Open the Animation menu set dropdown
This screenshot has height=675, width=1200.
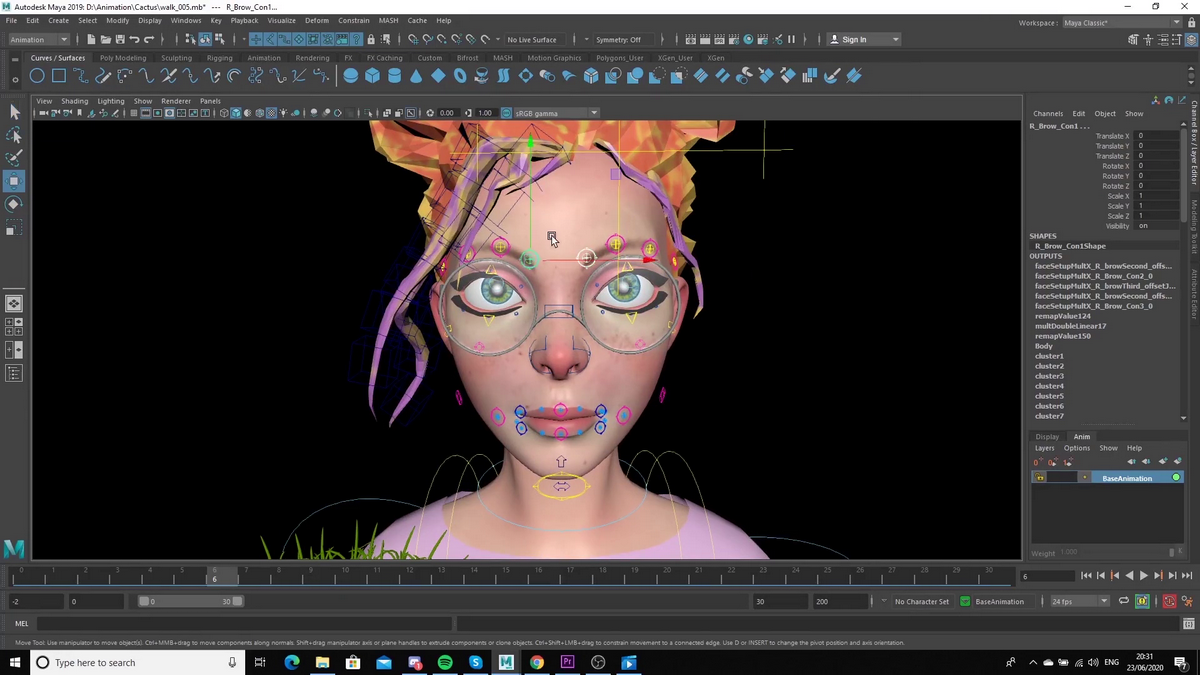click(x=39, y=40)
